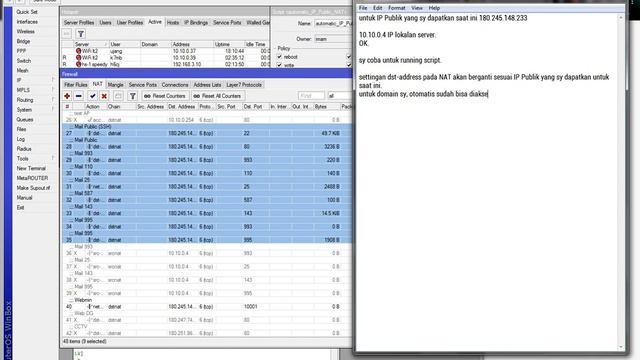
Task: Select NAT rule 40 Webmin port 10001
Action: click(207, 307)
